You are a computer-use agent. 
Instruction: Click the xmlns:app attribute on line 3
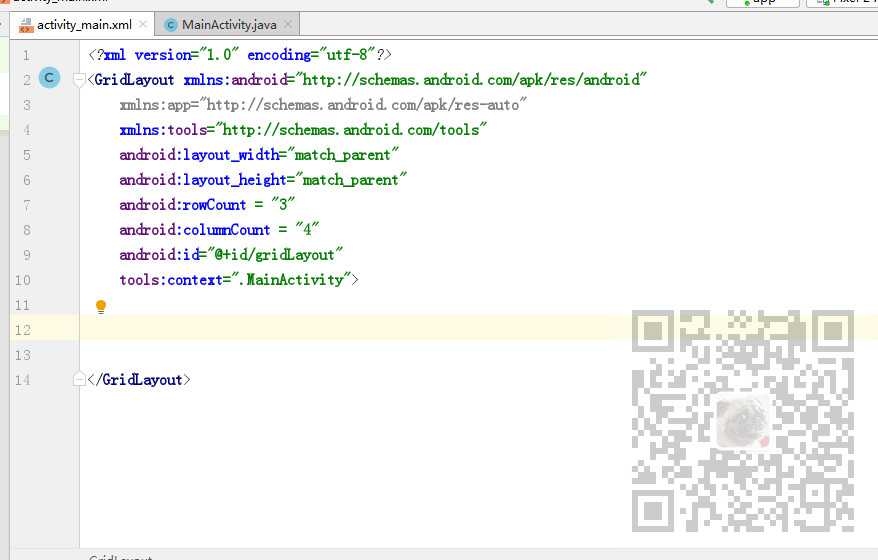click(323, 105)
